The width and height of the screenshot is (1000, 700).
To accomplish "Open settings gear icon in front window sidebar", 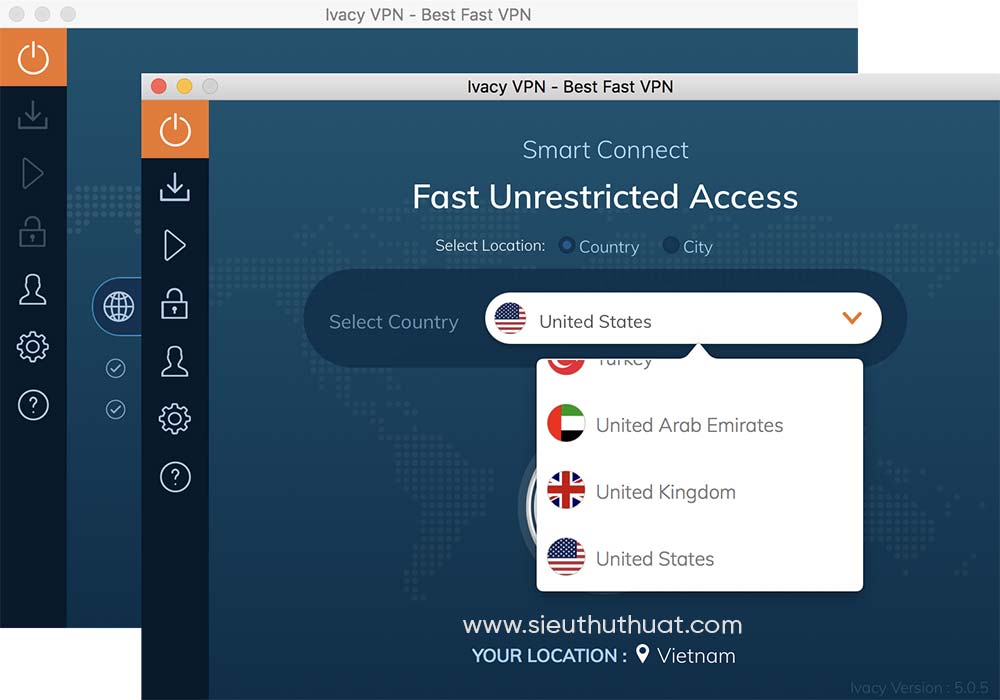I will pyautogui.click(x=175, y=419).
